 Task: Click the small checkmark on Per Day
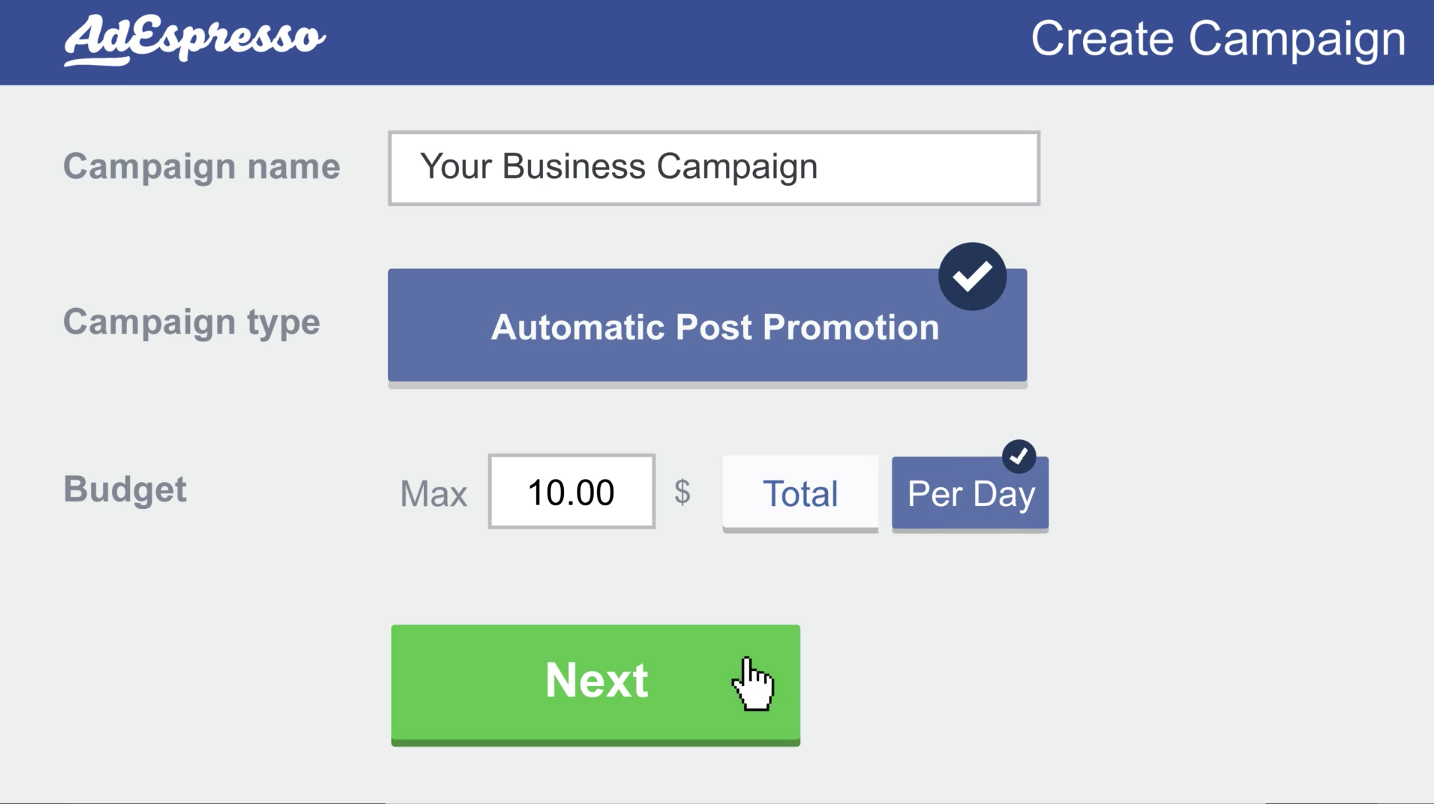click(x=1018, y=456)
